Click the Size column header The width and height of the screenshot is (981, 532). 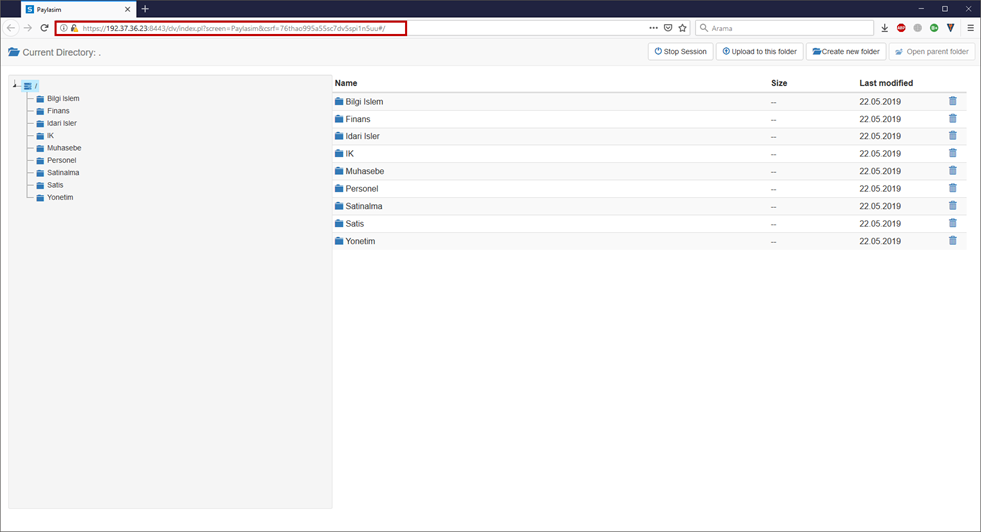tap(779, 83)
